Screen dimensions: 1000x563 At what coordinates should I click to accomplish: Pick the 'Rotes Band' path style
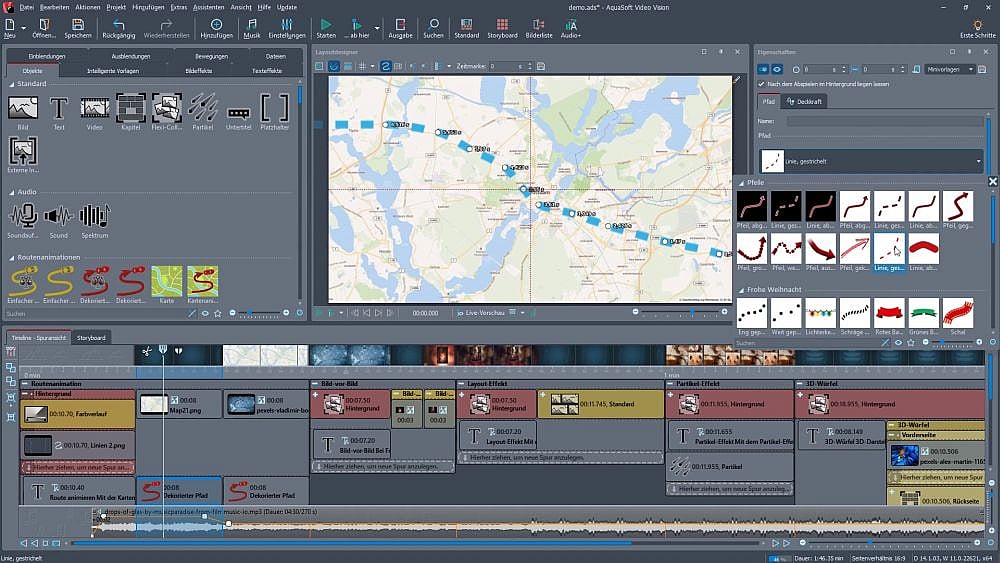[890, 312]
